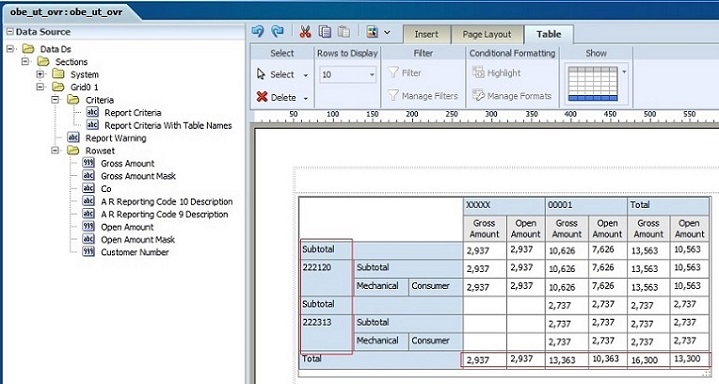The width and height of the screenshot is (719, 384).
Task: Open the arrow beside the component icon
Action: (387, 33)
